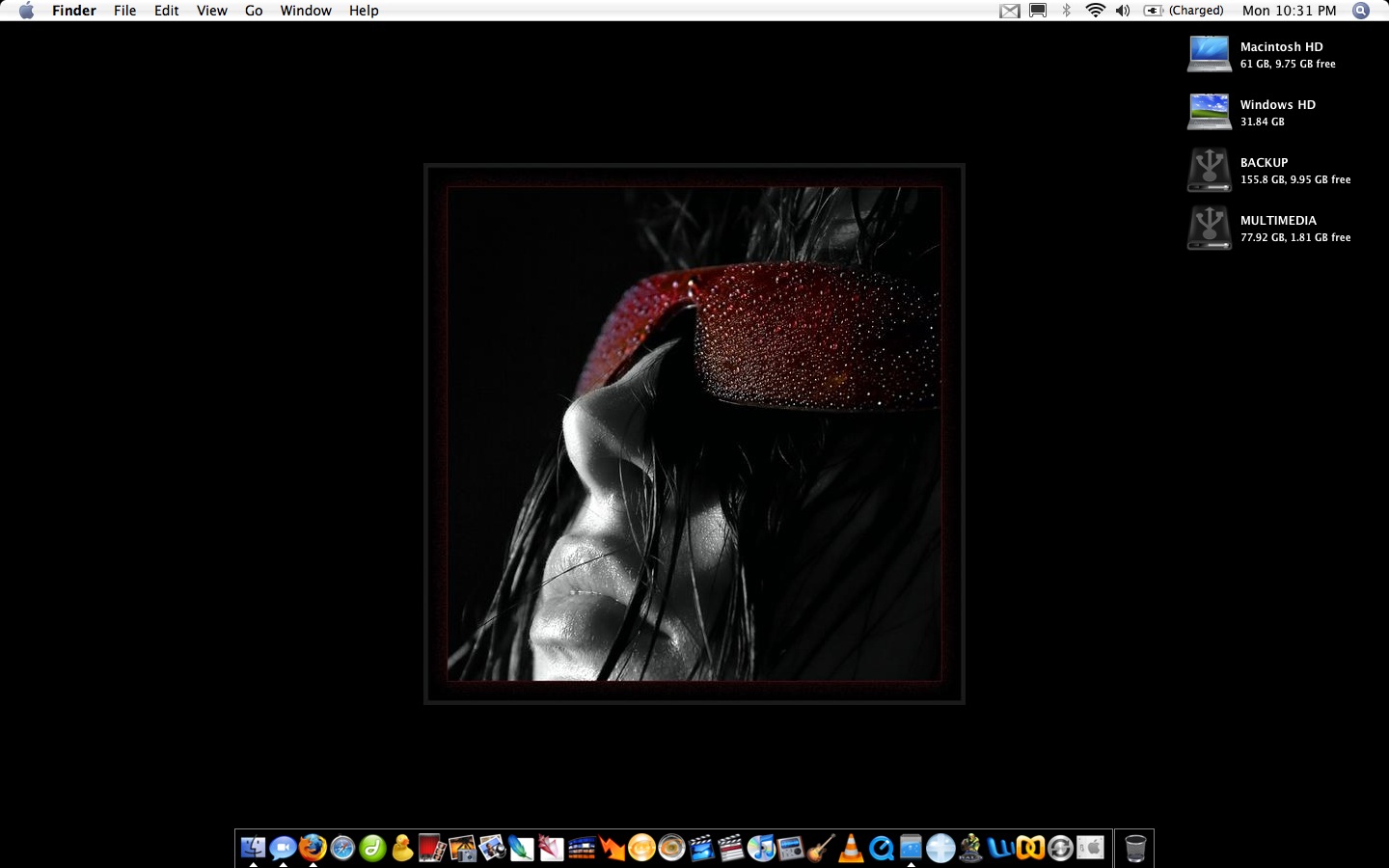Open the Go menu
1389x868 pixels.
click(x=254, y=11)
